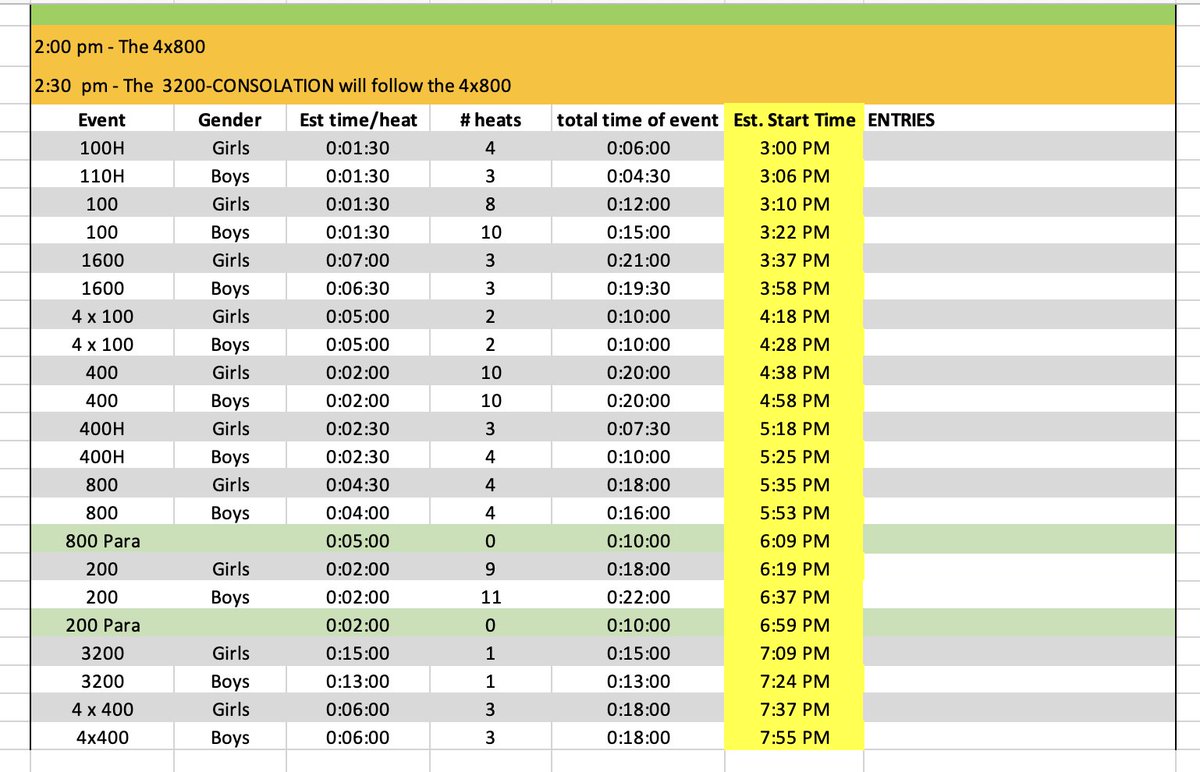Select the '0:13:00' total time in 3200 Boys row
The height and width of the screenshot is (772, 1200).
tap(638, 681)
